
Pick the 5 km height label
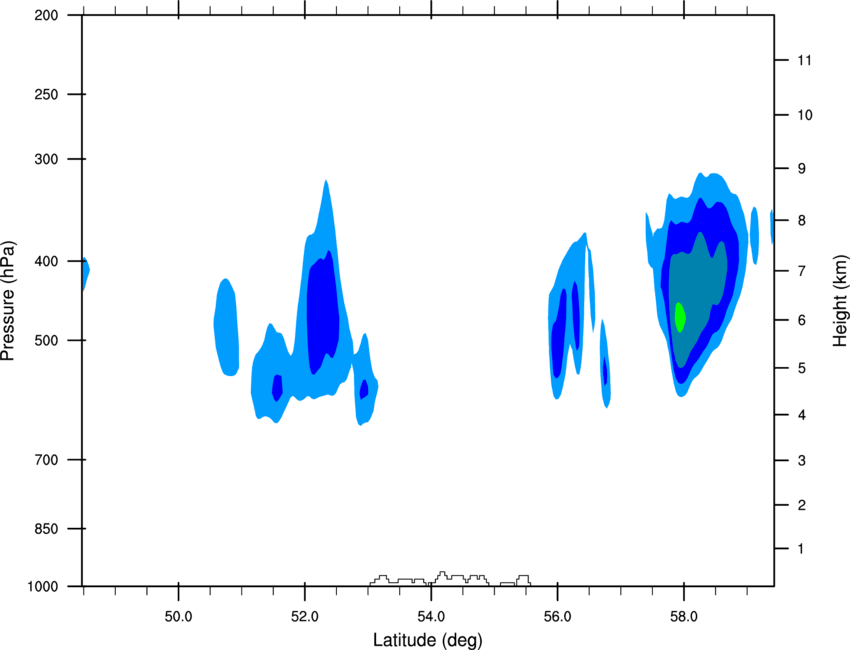coord(802,368)
